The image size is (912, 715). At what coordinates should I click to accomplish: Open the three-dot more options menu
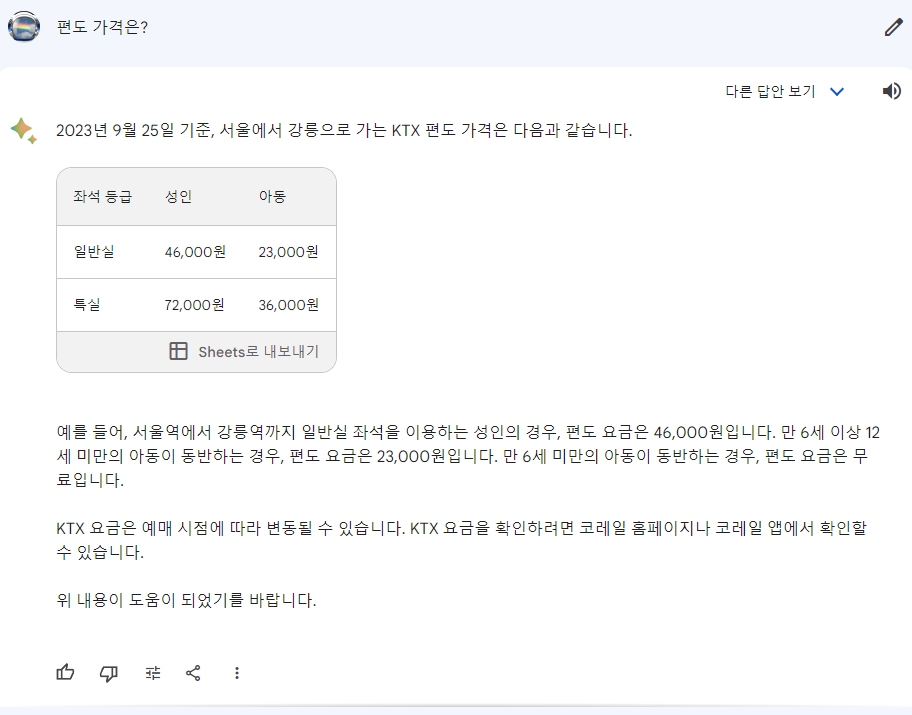(x=237, y=673)
